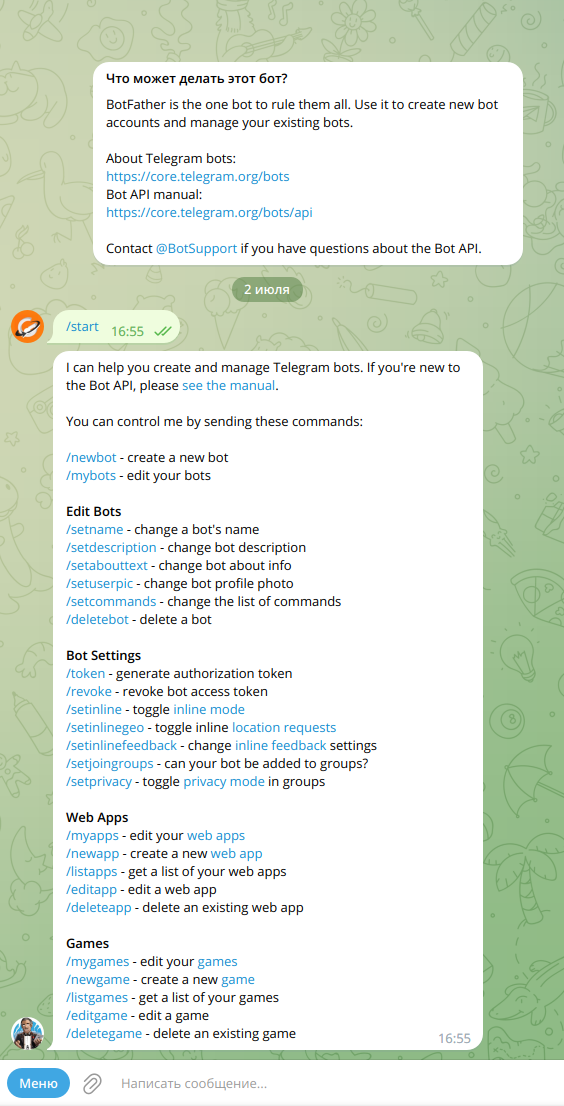The height and width of the screenshot is (1106, 564).
Task: Click the BotFather avatar at bottom left
Action: point(27,1033)
